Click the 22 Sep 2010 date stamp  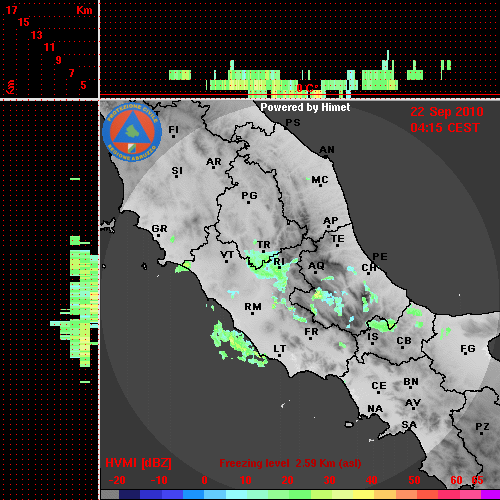pyautogui.click(x=447, y=112)
